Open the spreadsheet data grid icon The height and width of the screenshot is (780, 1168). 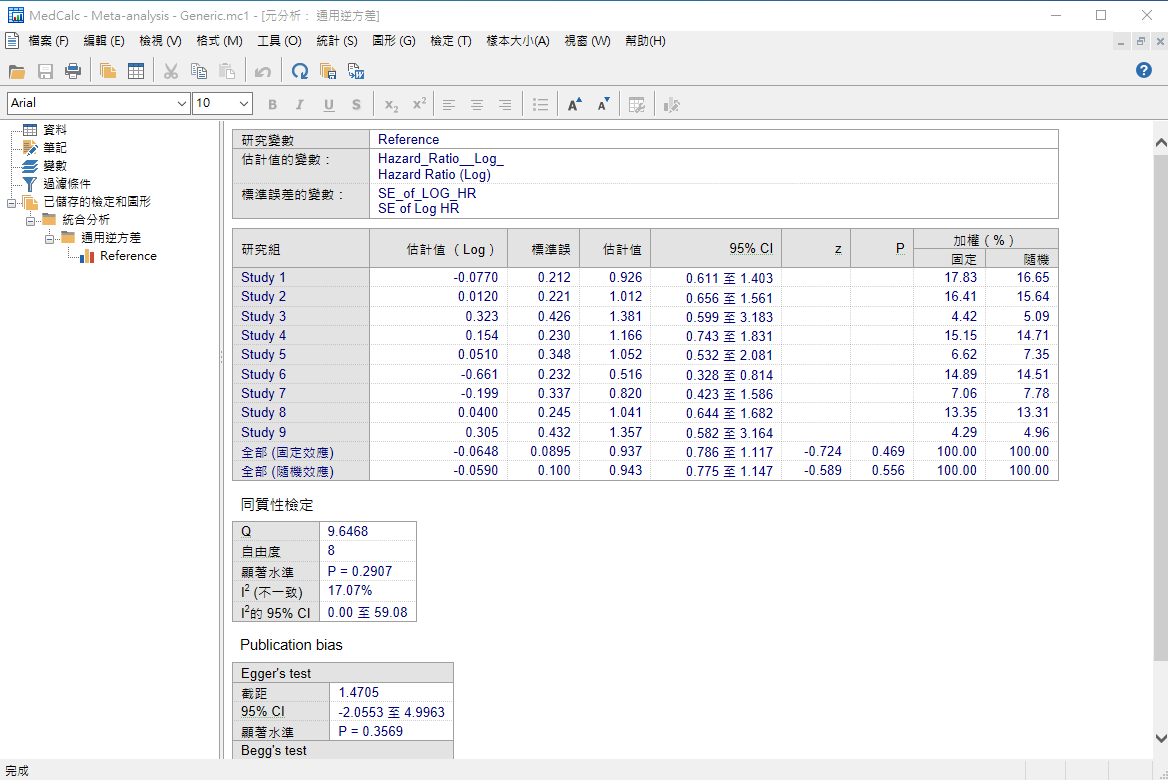pos(136,72)
